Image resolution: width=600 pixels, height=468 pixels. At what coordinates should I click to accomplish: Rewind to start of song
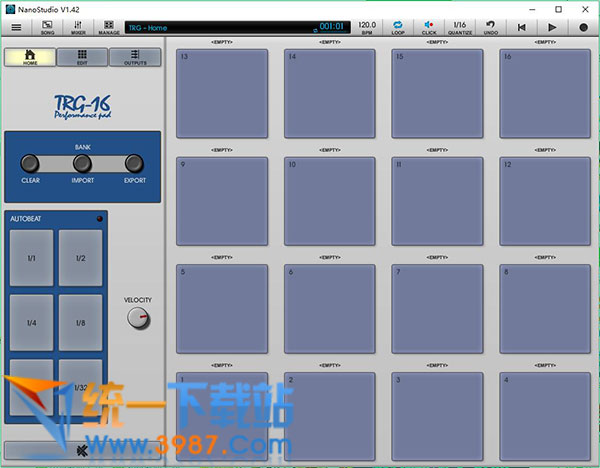click(521, 27)
